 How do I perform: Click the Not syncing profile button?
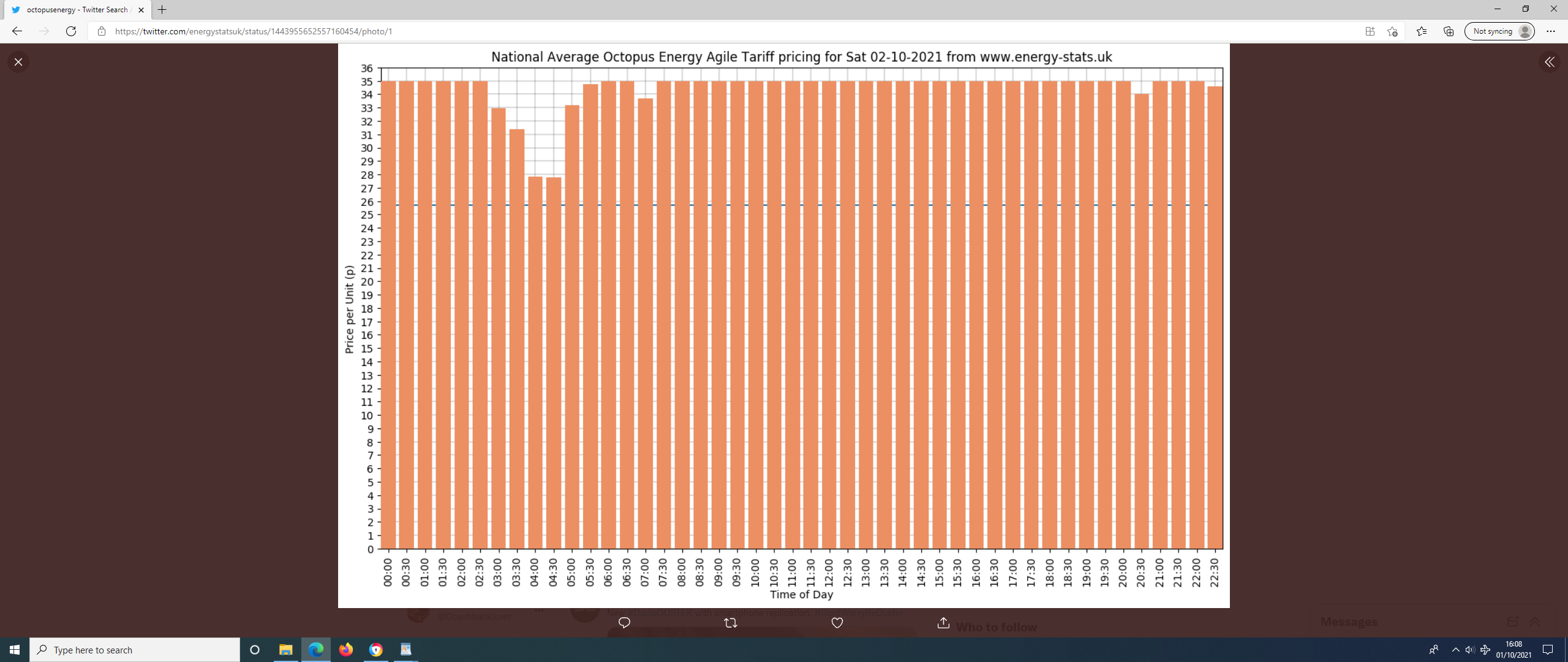[1499, 31]
